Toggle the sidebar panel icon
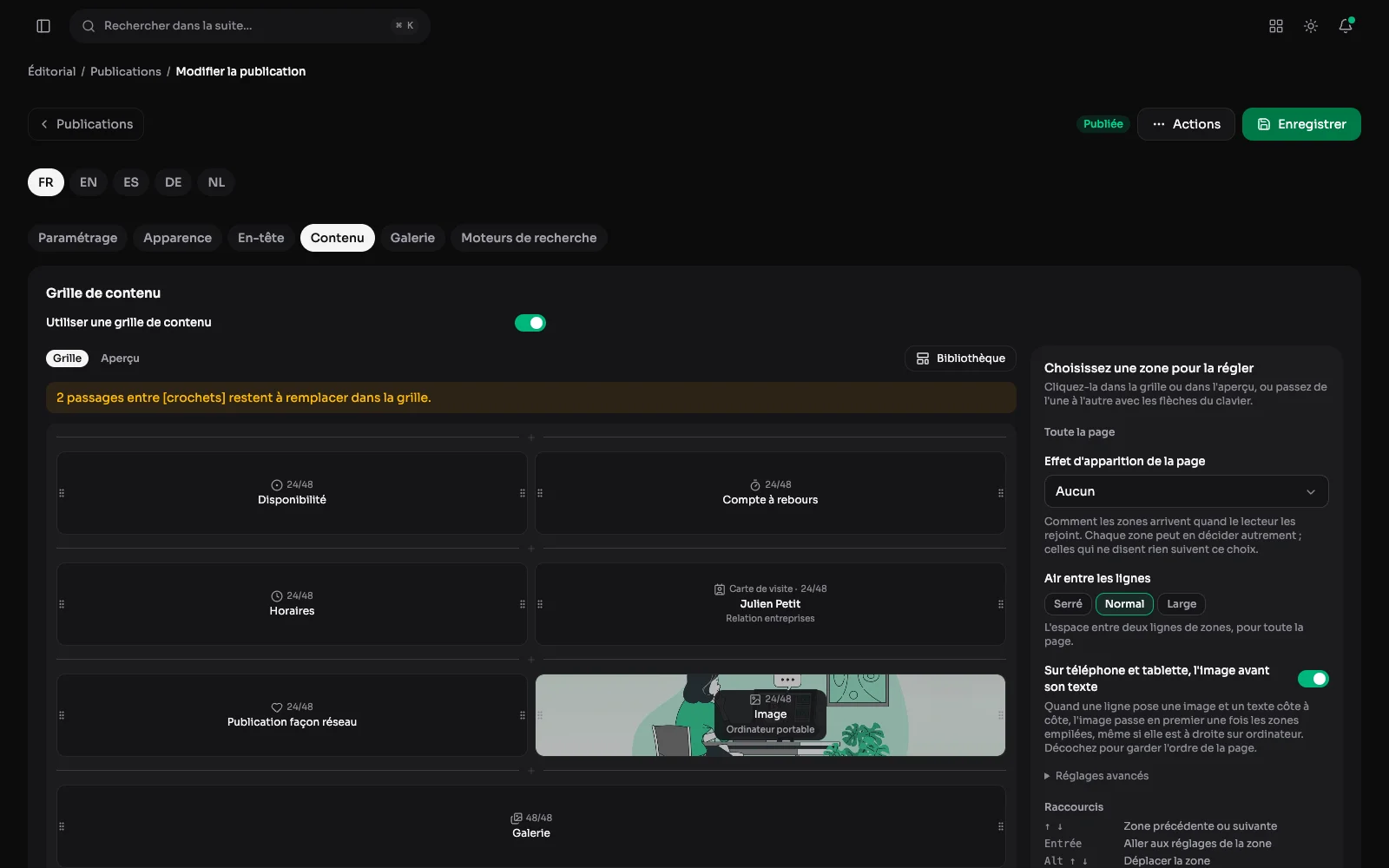This screenshot has width=1389, height=868. click(43, 26)
